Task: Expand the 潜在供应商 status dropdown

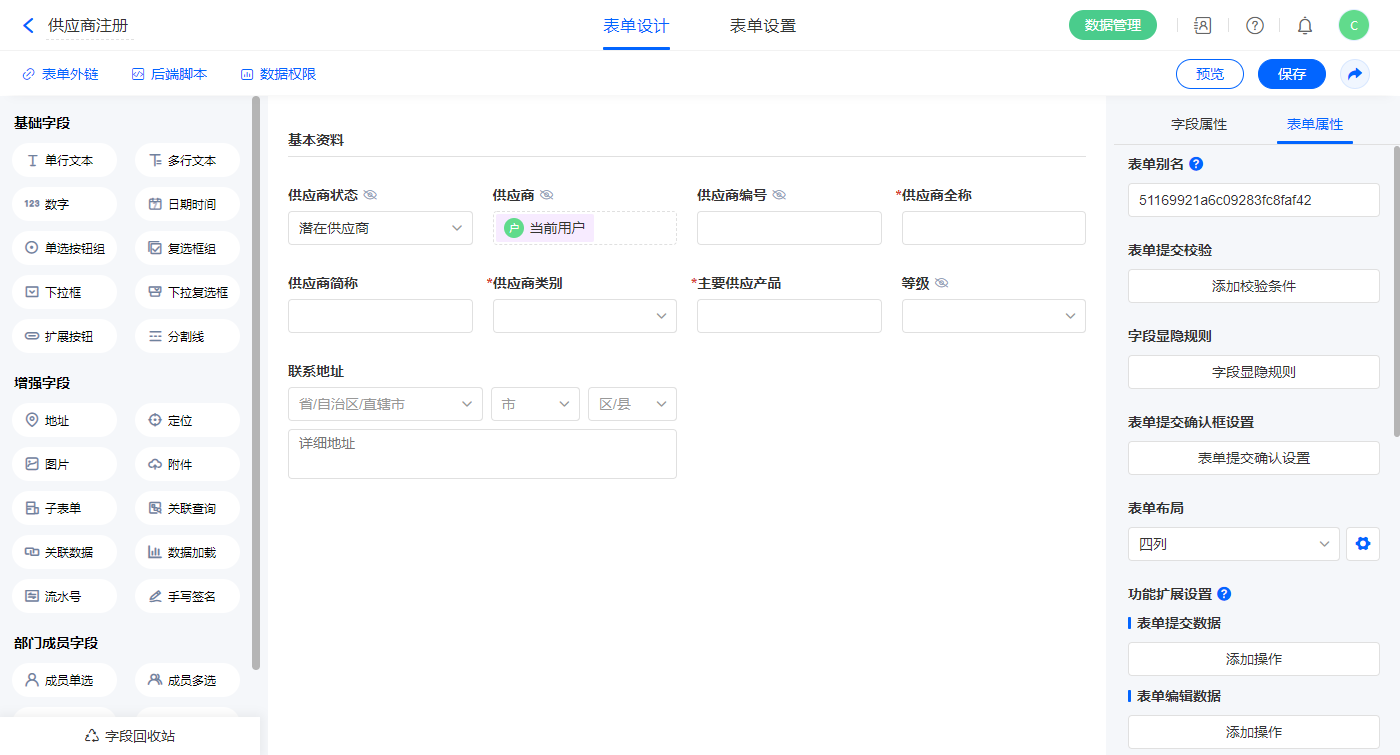Action: point(380,228)
